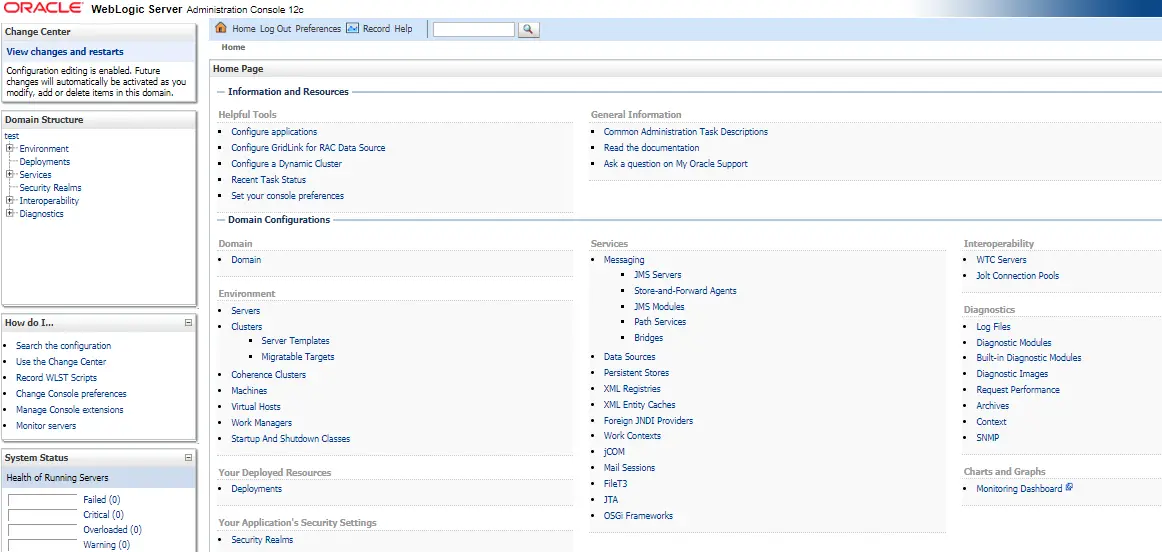Click the Failed health status bar
The width and height of the screenshot is (1162, 552).
42,499
